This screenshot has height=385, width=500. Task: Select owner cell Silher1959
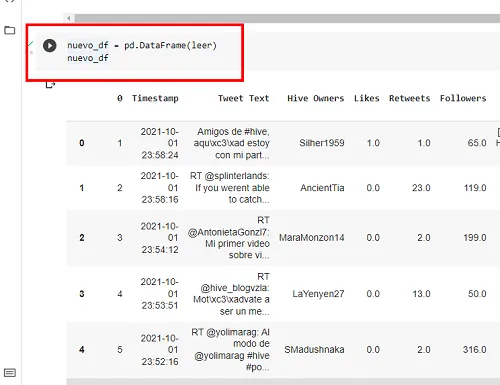322,143
